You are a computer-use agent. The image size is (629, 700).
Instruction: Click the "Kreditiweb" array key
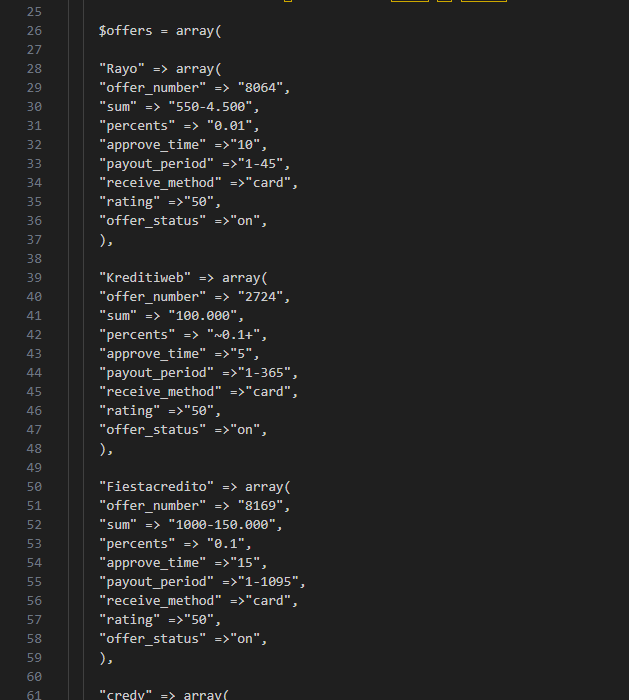point(145,278)
